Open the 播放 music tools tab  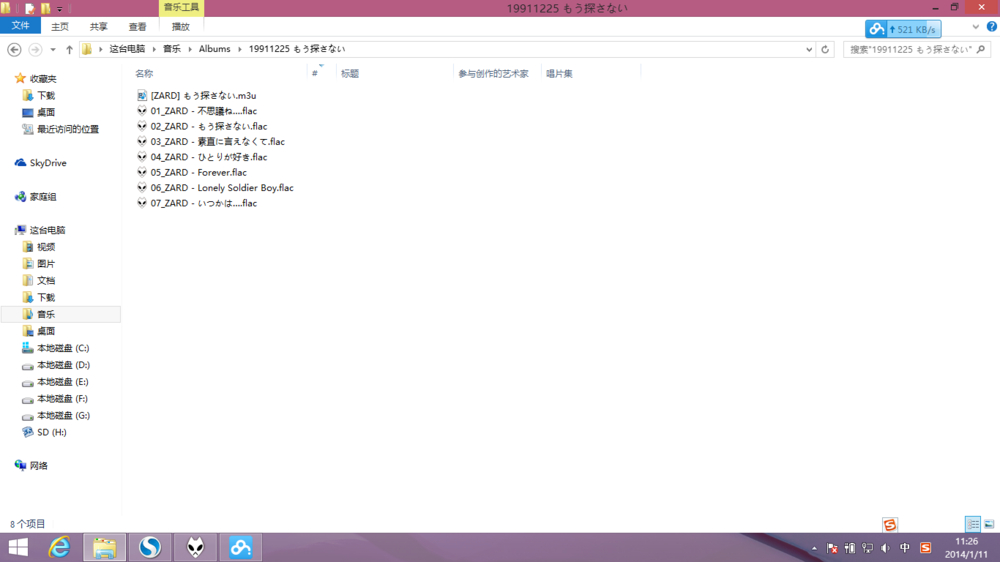pyautogui.click(x=180, y=27)
